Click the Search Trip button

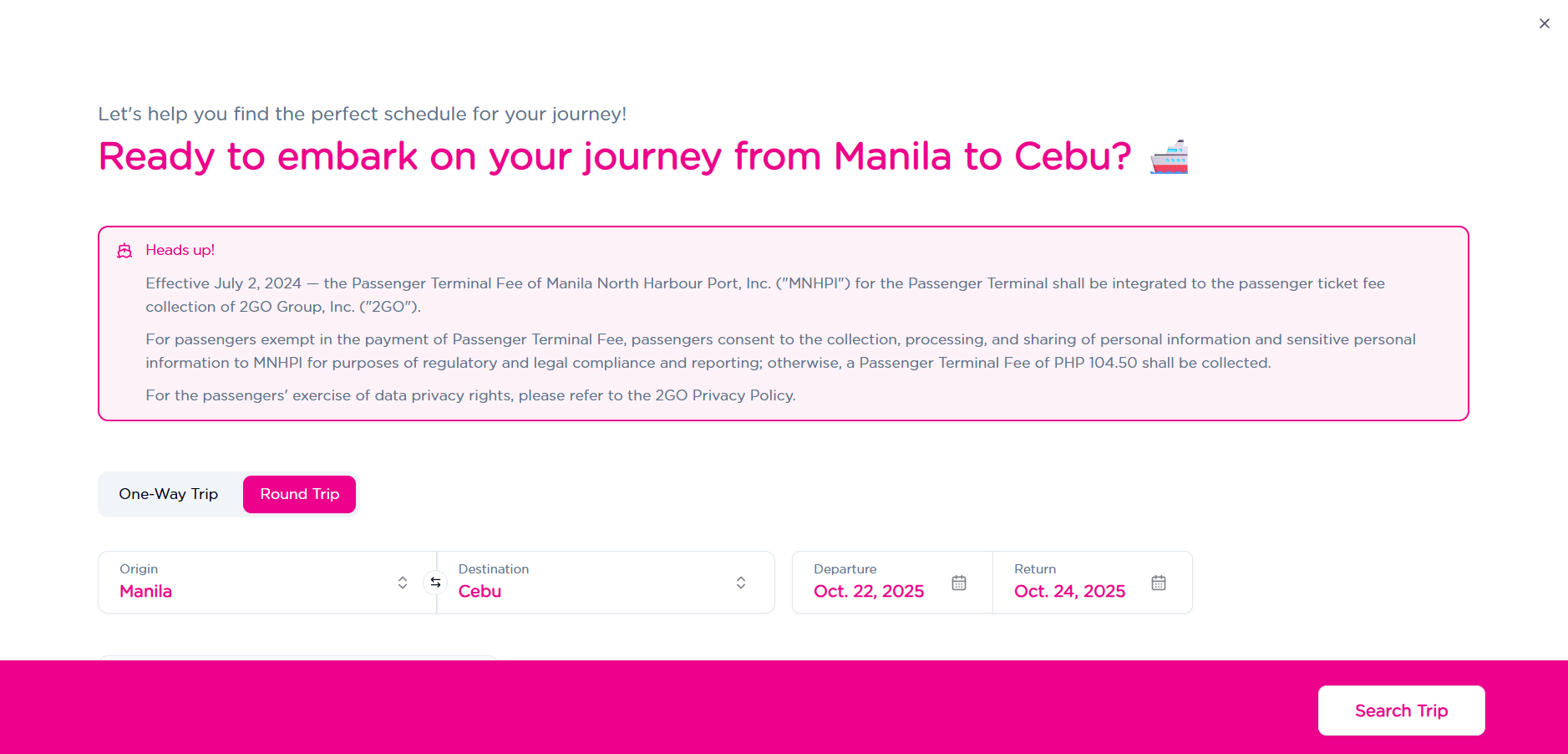pos(1401,711)
